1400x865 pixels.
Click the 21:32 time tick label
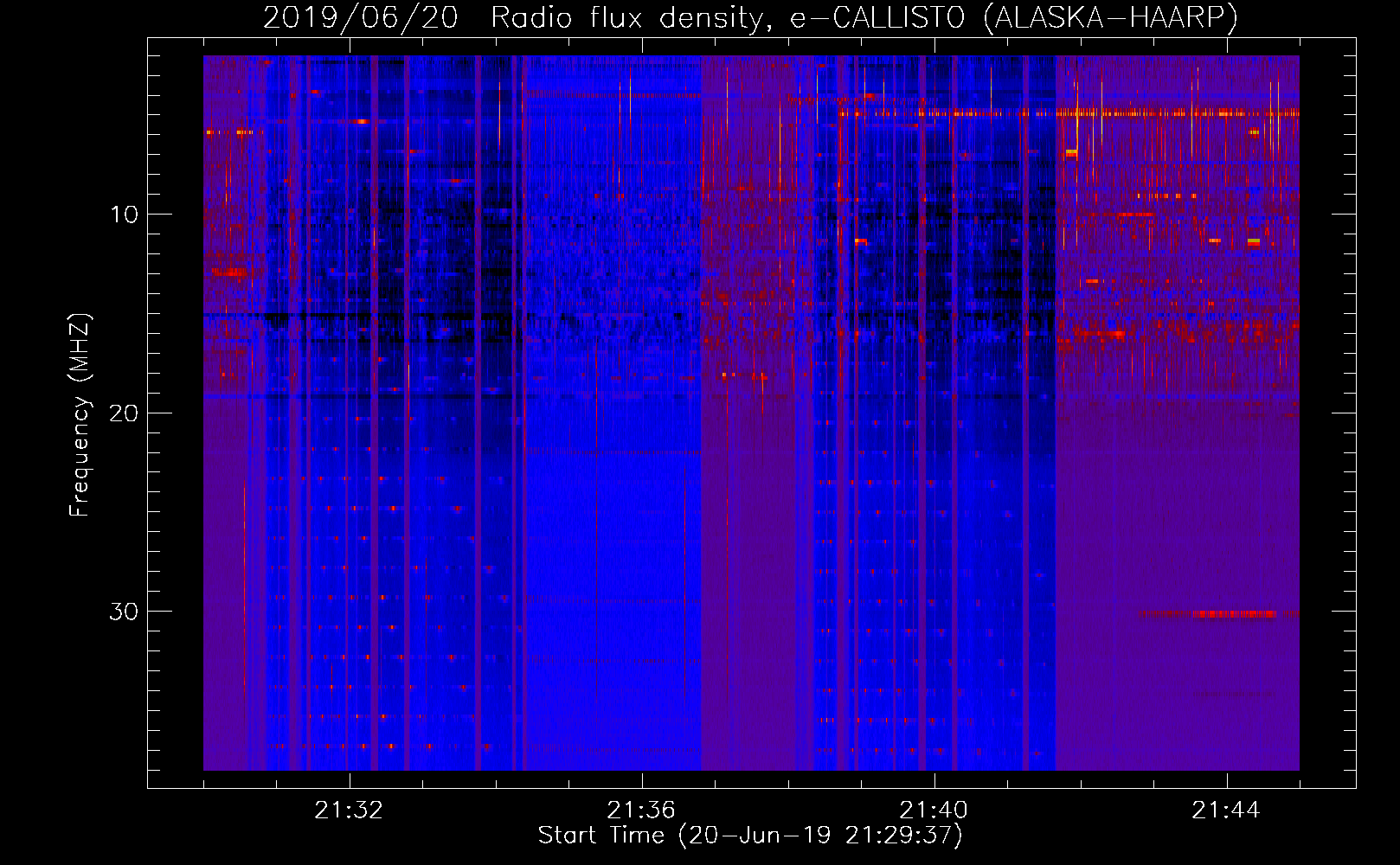349,811
